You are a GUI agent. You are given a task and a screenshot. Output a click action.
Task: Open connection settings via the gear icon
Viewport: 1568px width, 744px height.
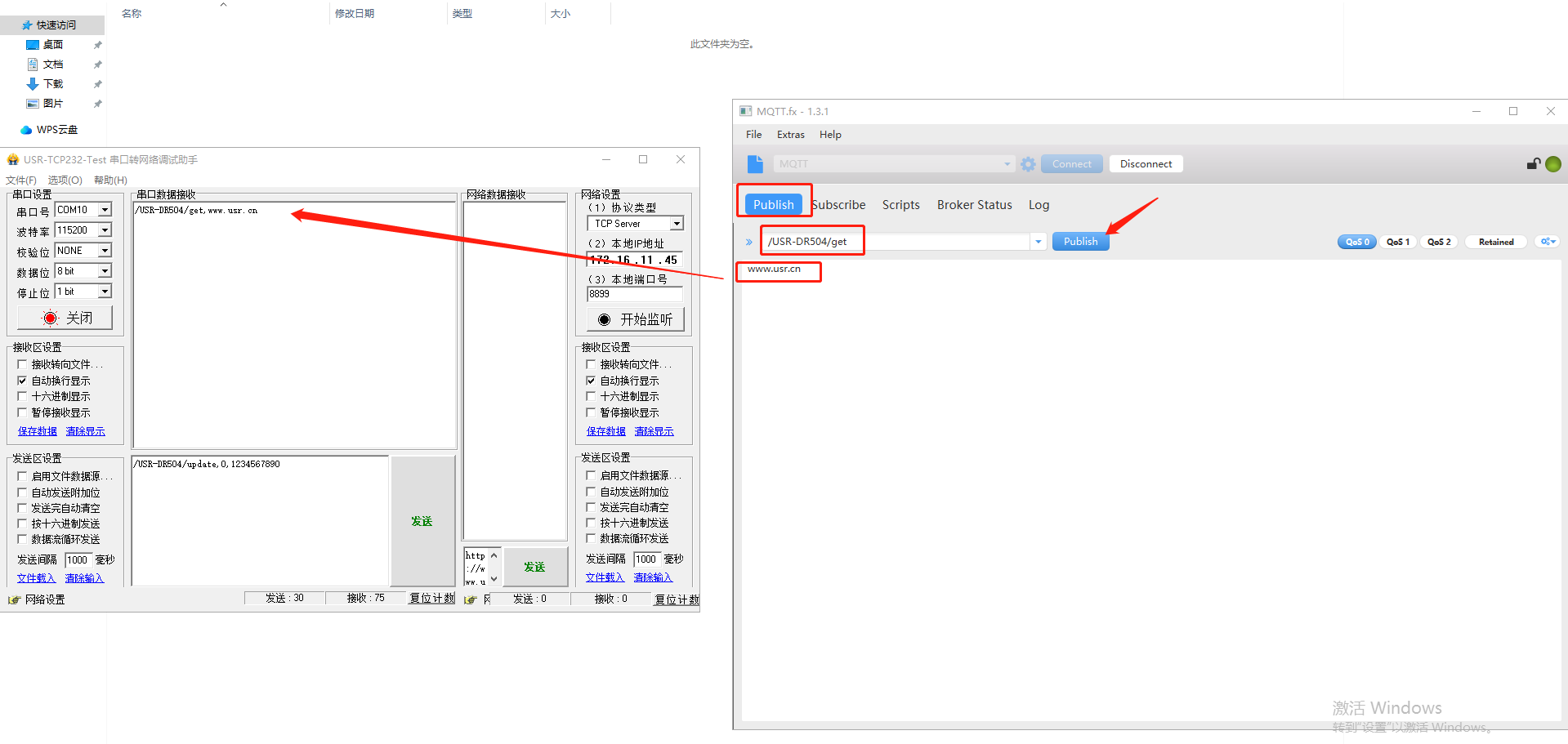[1028, 164]
